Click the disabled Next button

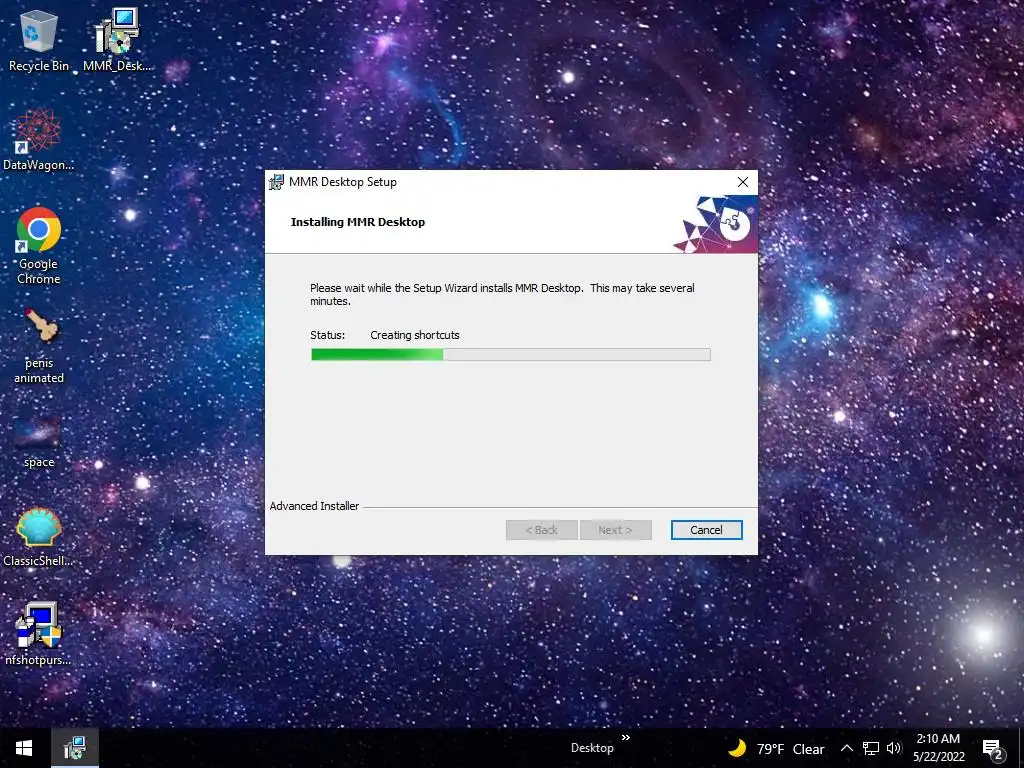coord(615,530)
